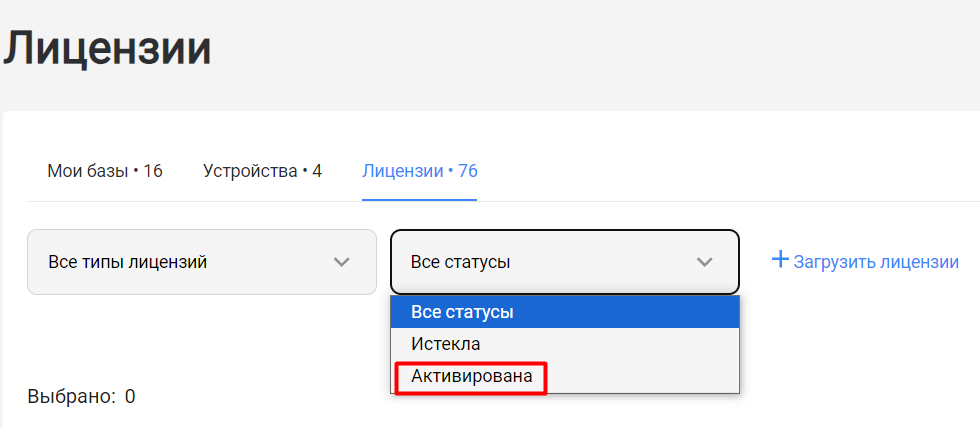Open the Все типы лицензий dropdown
The height and width of the screenshot is (428, 980).
[202, 262]
